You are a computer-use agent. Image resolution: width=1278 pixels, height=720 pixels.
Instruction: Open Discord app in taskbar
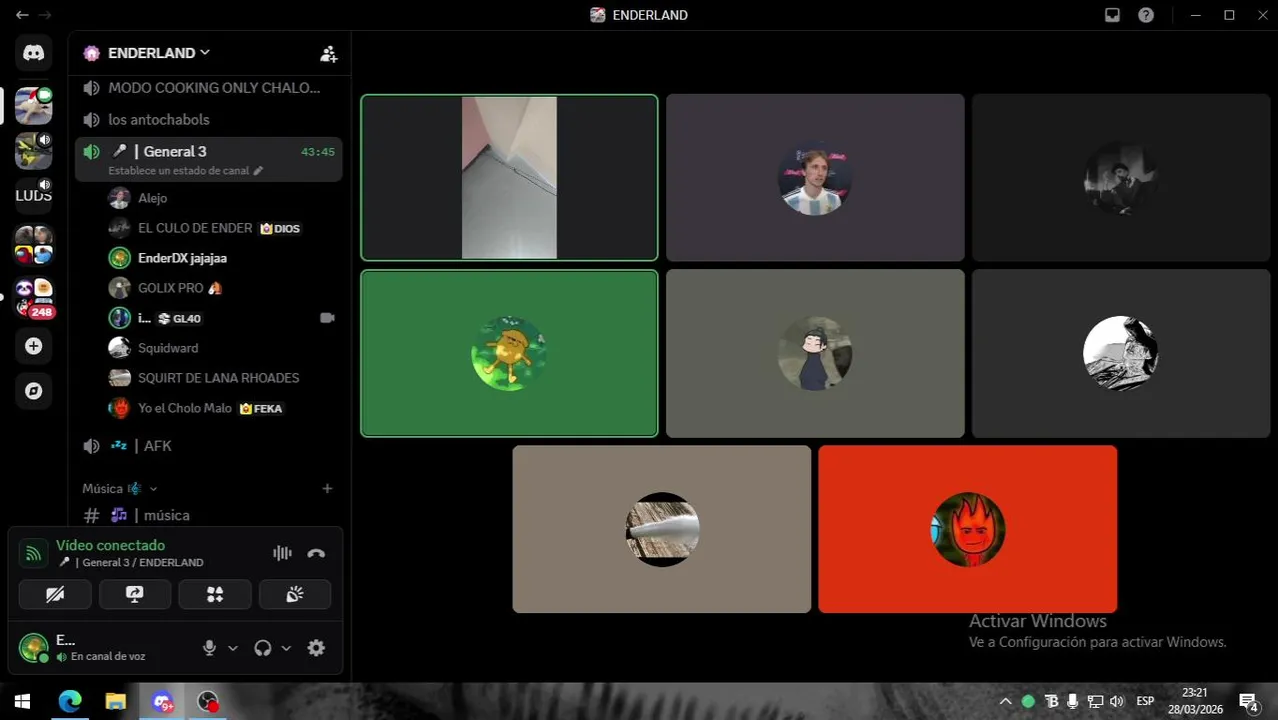pos(162,702)
